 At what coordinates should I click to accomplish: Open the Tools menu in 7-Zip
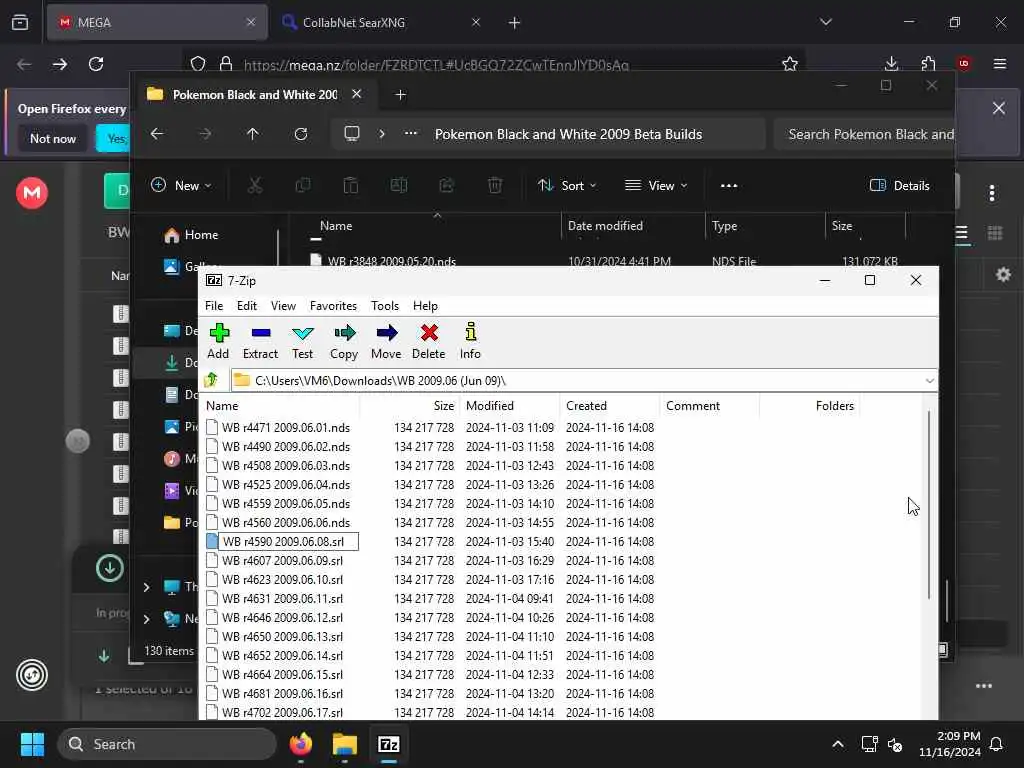tap(385, 306)
